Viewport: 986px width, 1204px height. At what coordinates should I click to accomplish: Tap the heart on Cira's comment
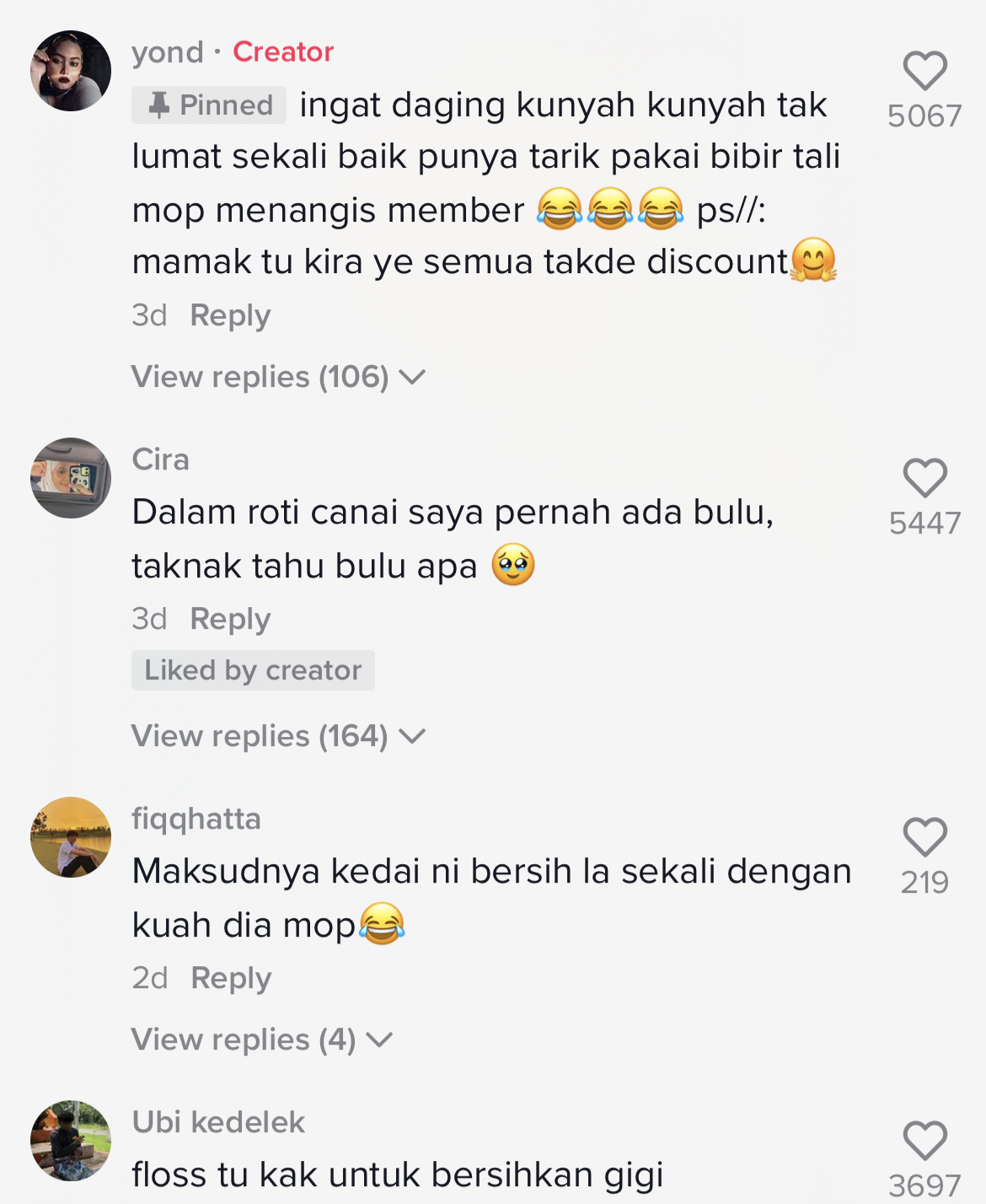924,478
